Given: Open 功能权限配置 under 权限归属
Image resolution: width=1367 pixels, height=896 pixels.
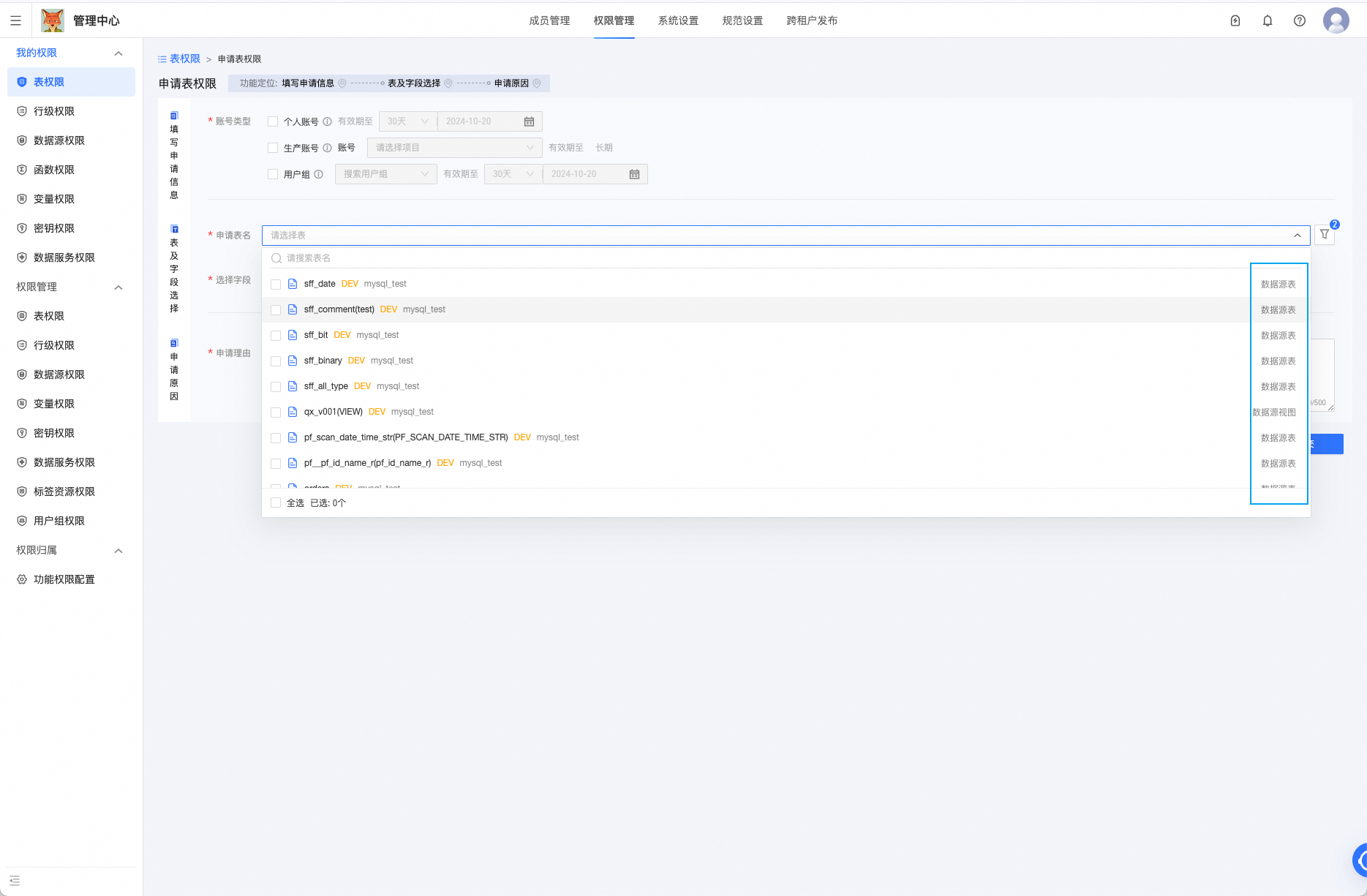Looking at the screenshot, I should (64, 579).
